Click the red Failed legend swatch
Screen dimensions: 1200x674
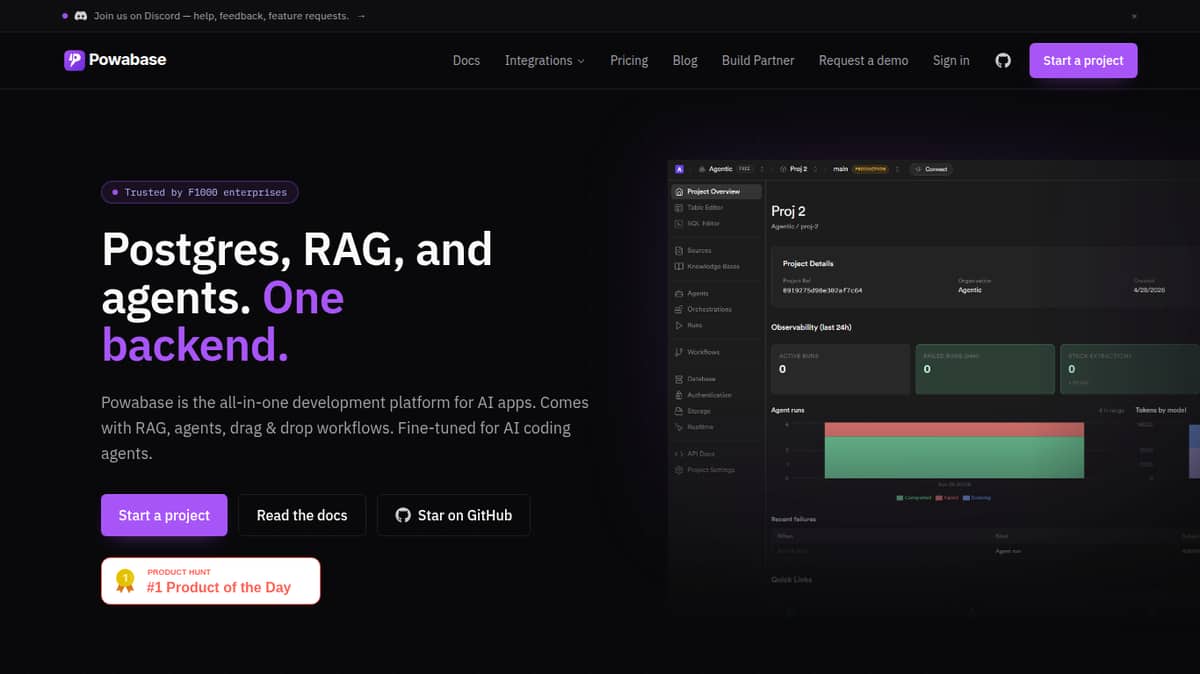[x=938, y=497]
